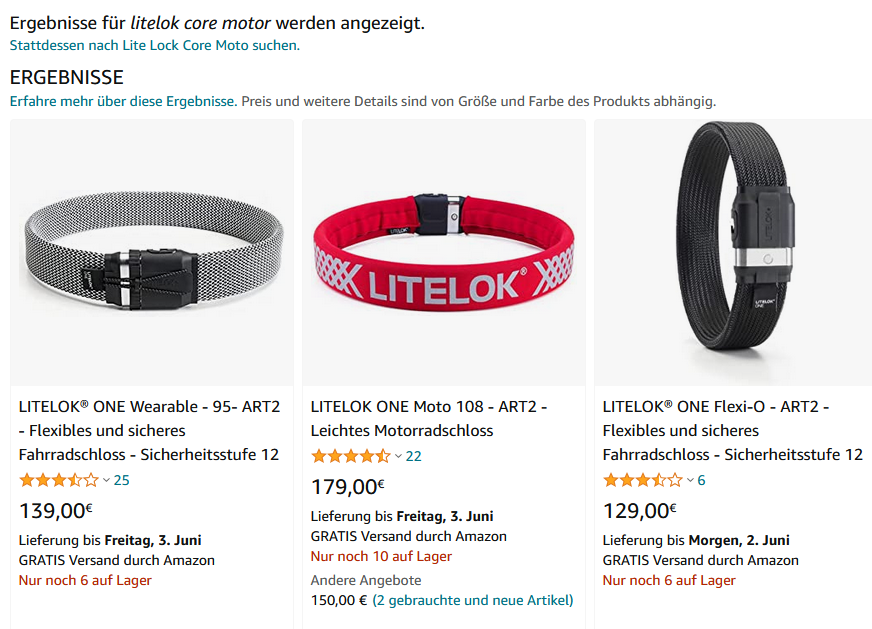Open '2 gebrauchte und neue Artikel' offers
This screenshot has width=872, height=629.
click(473, 600)
